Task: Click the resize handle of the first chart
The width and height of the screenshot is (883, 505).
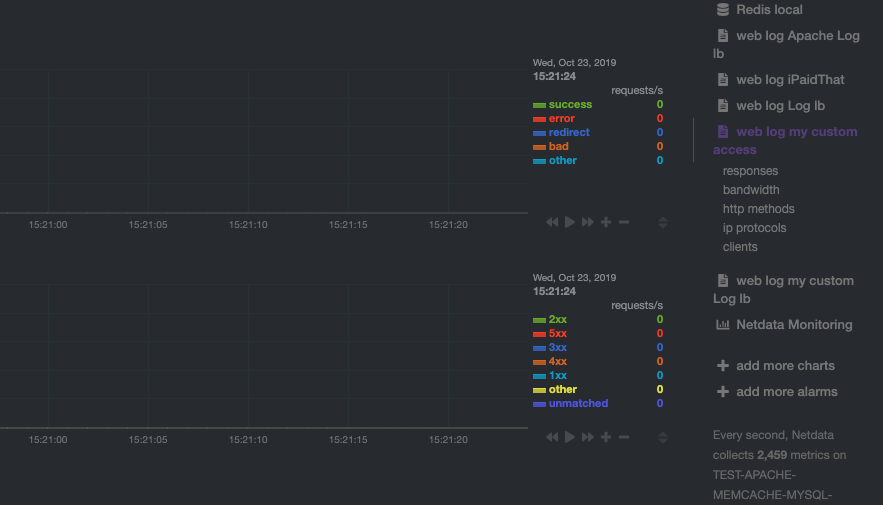Action: (x=663, y=222)
